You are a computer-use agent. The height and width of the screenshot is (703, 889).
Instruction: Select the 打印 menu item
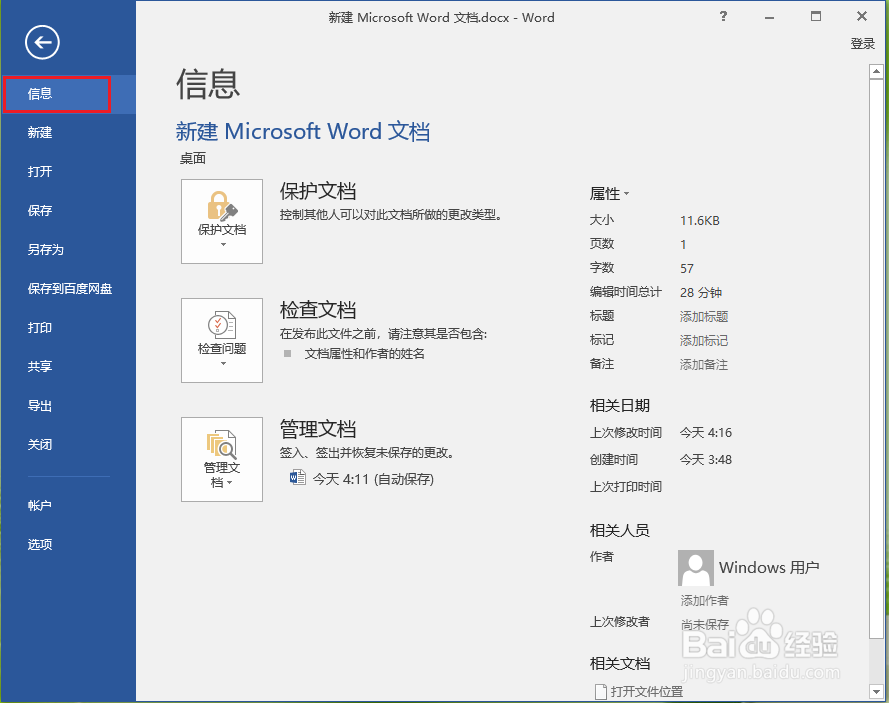click(69, 328)
